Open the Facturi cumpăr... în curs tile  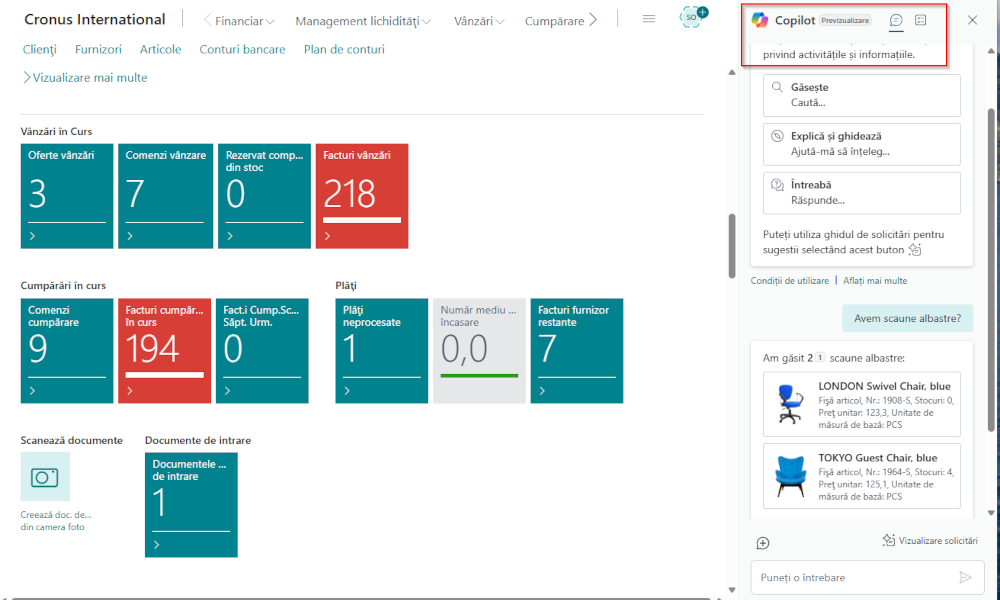tap(165, 351)
